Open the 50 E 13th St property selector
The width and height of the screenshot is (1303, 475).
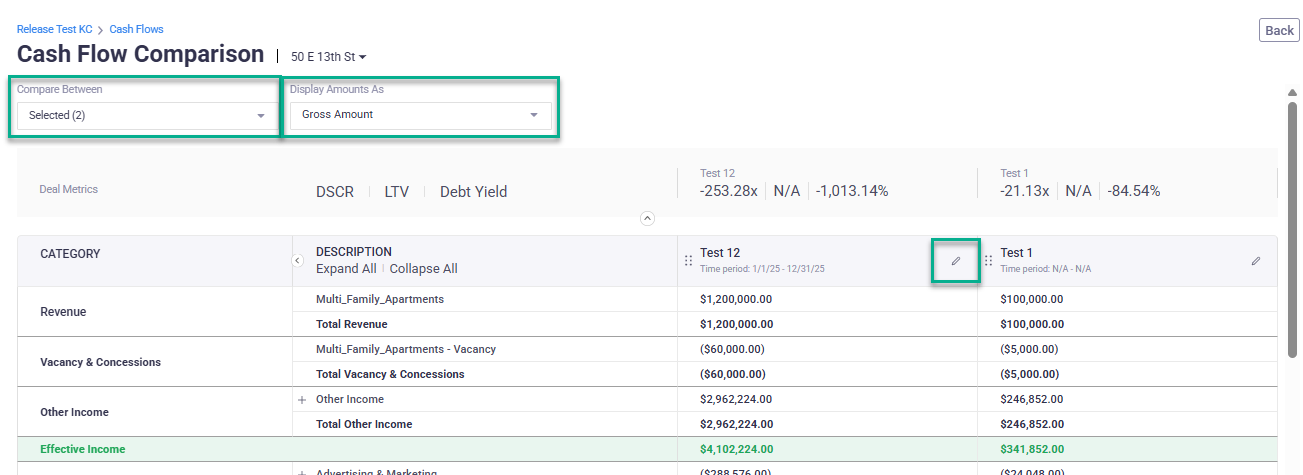(x=328, y=57)
